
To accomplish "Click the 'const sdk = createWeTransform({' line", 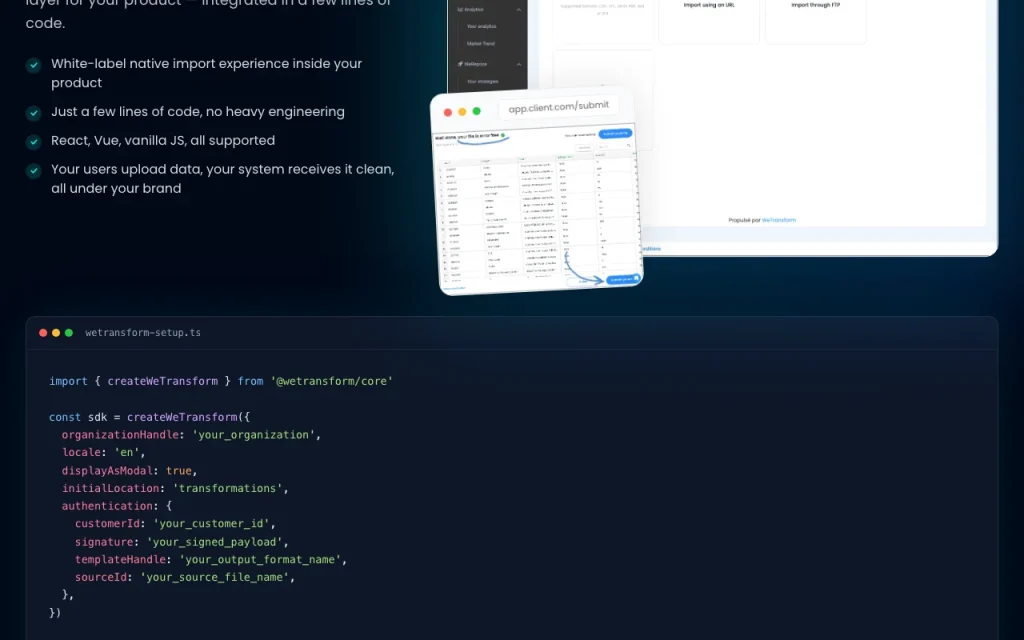I will pyautogui.click(x=150, y=417).
